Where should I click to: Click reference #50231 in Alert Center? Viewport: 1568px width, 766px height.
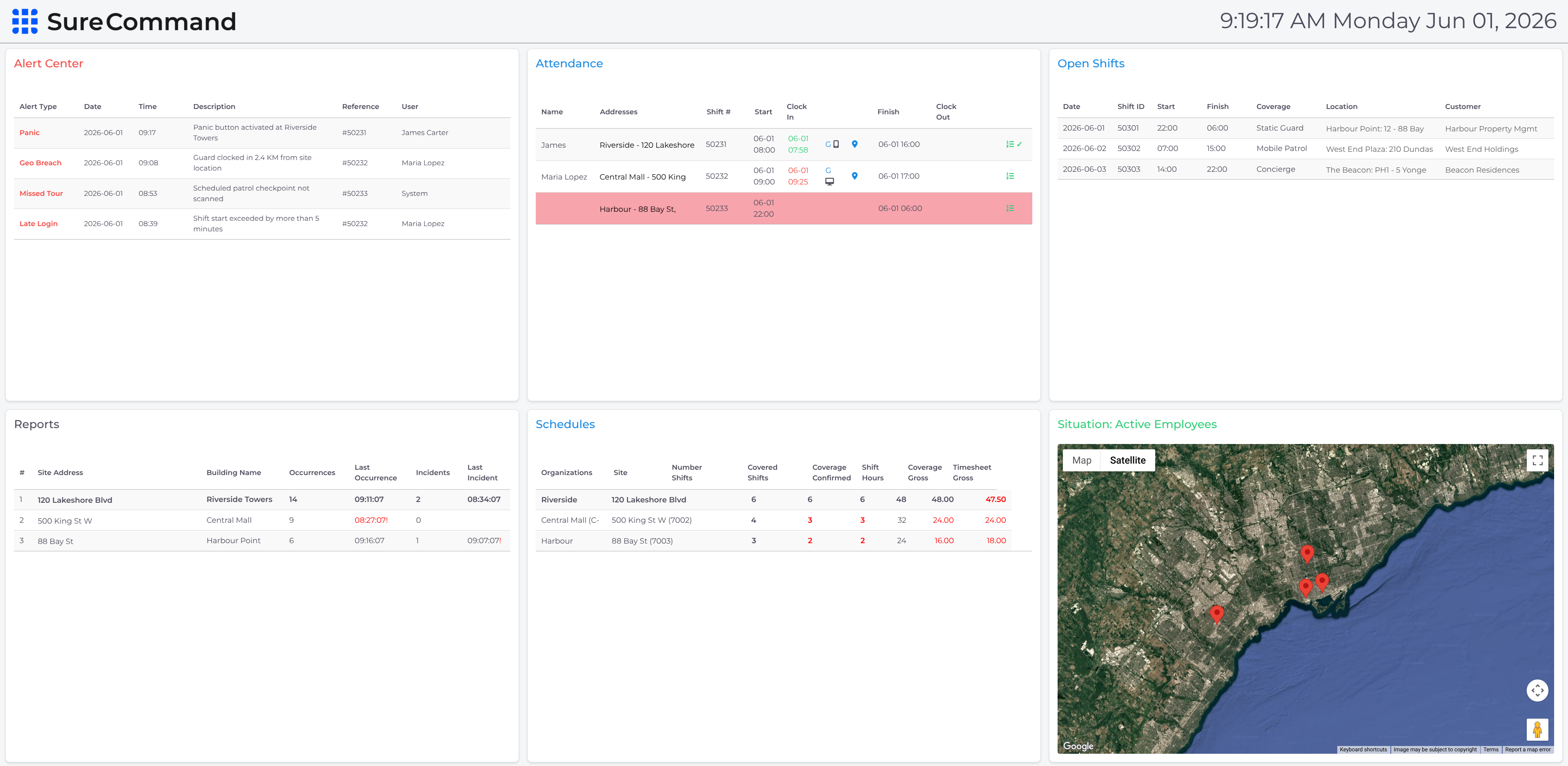pos(354,133)
